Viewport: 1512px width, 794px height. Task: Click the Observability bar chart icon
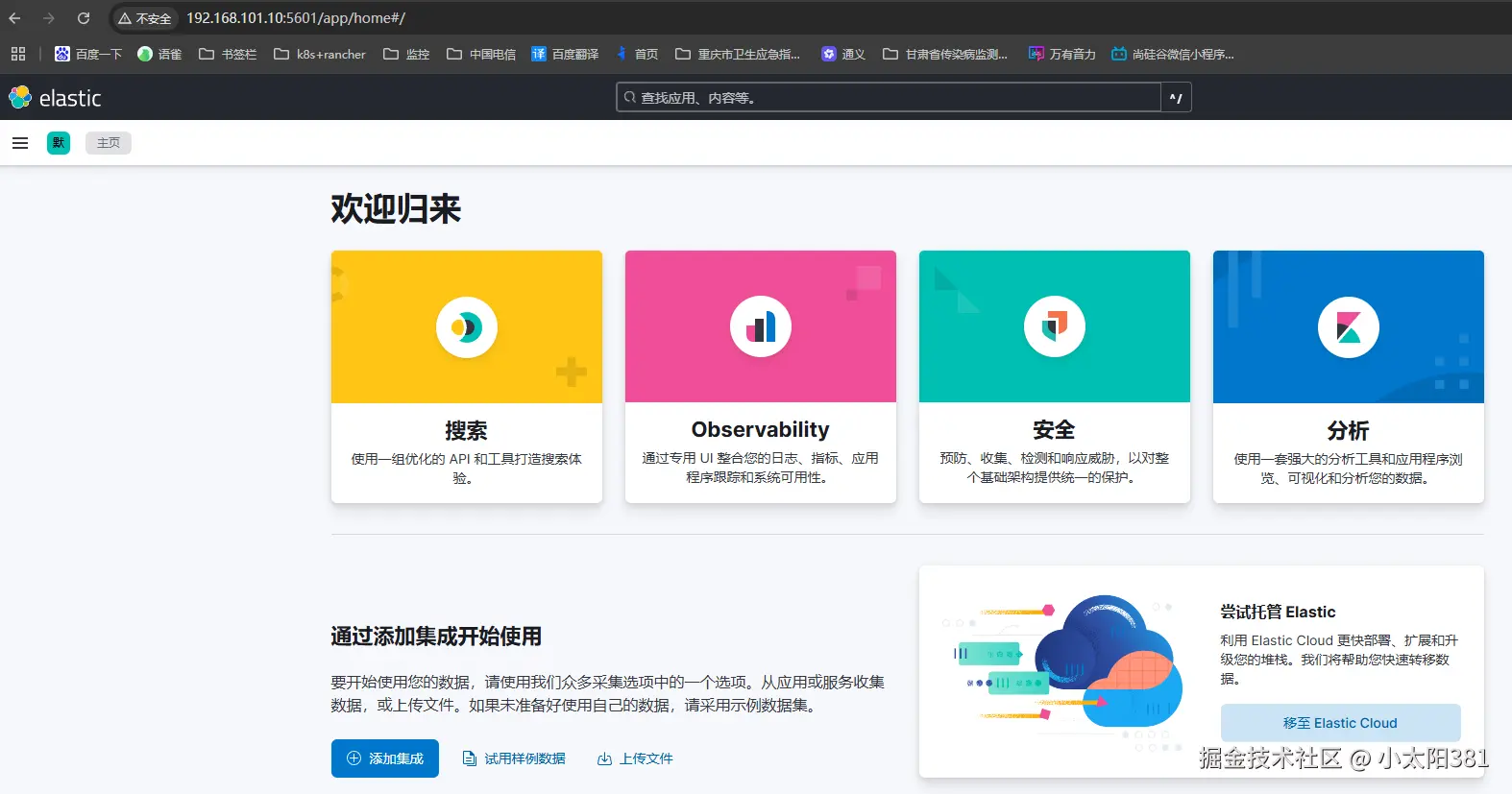pos(761,327)
